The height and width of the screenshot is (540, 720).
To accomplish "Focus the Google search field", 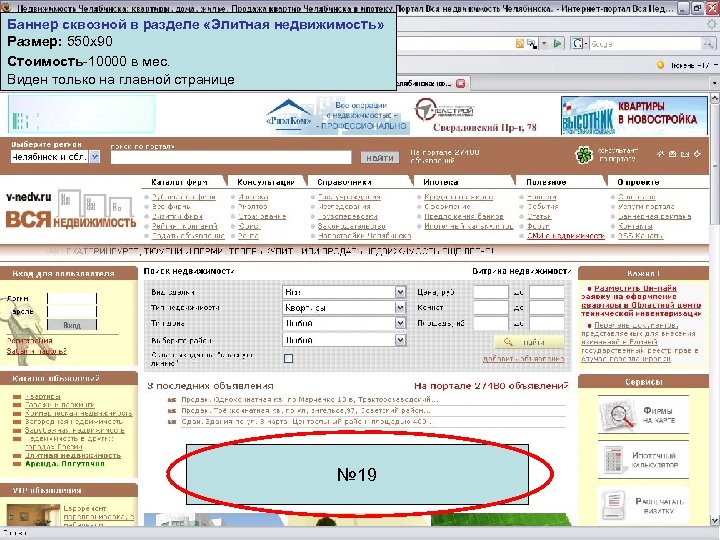I will [646, 44].
